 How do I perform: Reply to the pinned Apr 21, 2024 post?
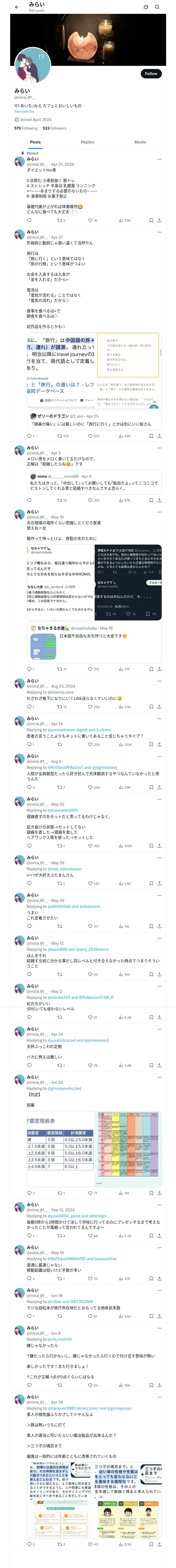tap(29, 220)
